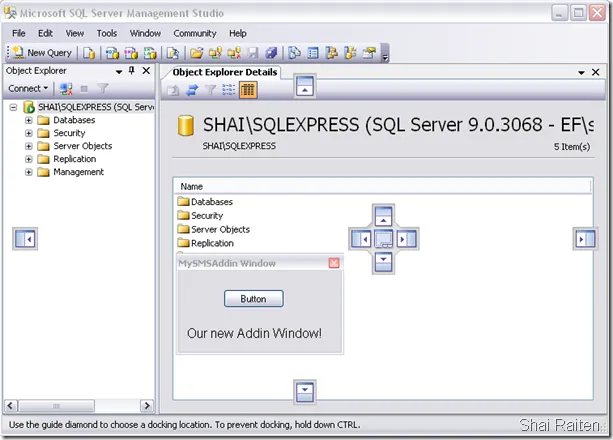Expand the Server Objects tree node

29,146
